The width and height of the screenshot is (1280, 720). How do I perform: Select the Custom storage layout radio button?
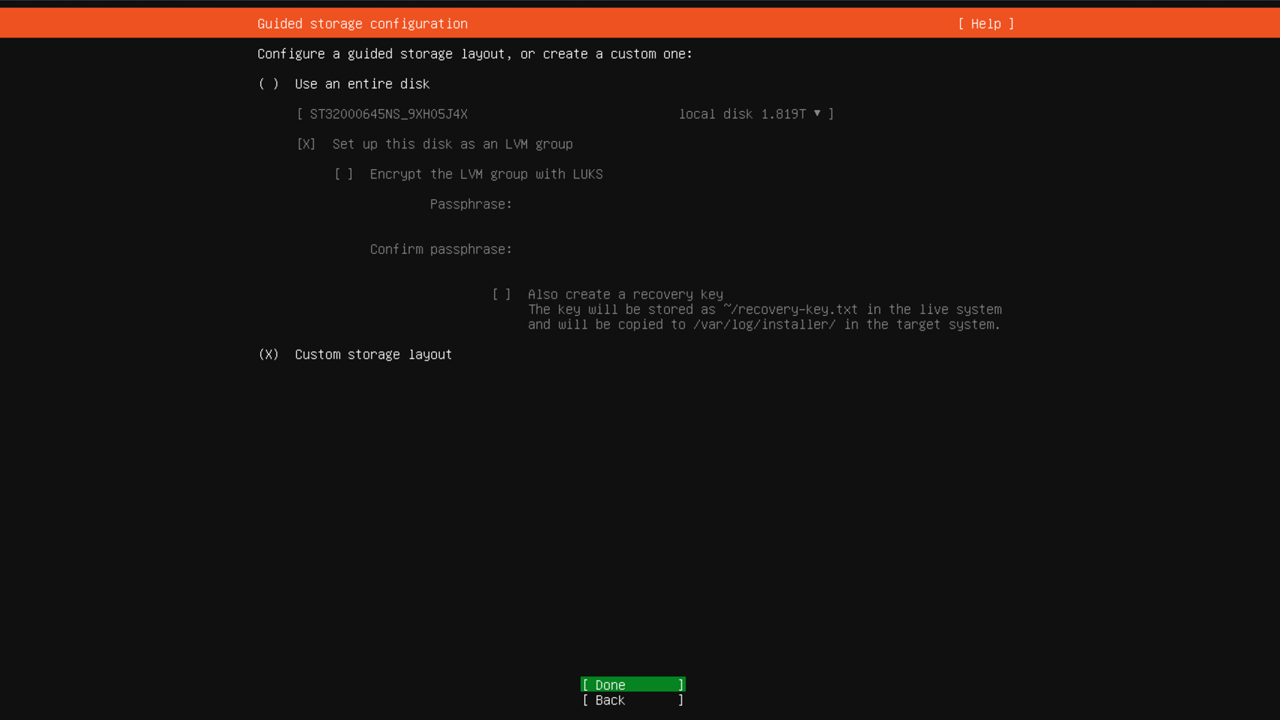(x=269, y=354)
